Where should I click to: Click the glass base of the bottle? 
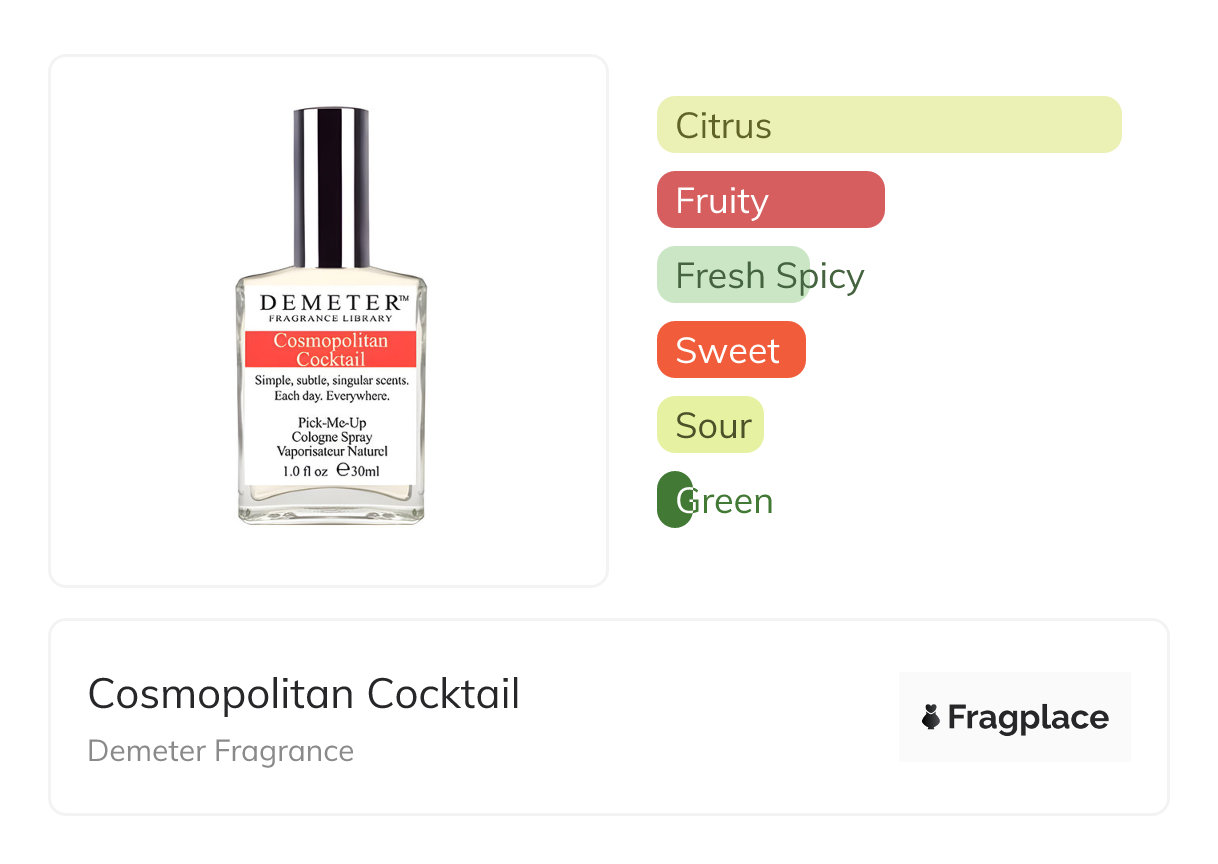click(x=331, y=507)
